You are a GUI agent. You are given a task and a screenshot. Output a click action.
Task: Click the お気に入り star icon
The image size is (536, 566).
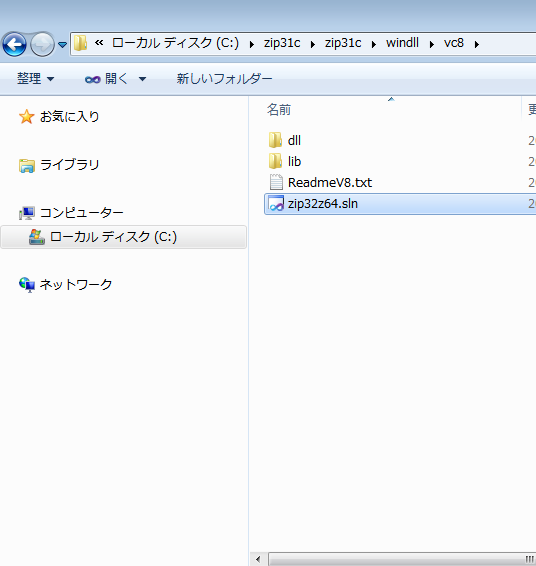tap(26, 117)
